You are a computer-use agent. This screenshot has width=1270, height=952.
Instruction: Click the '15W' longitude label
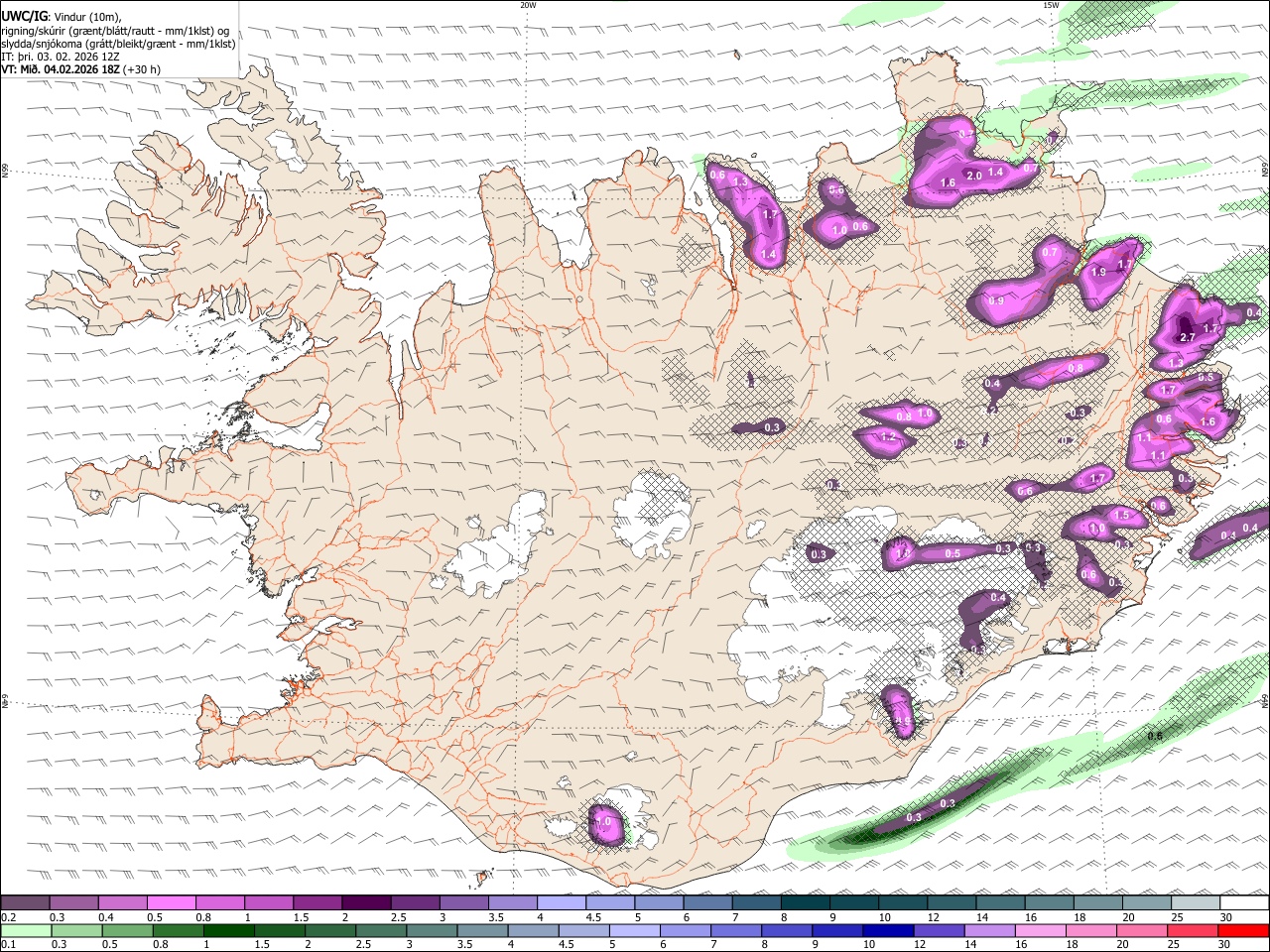(x=1051, y=5)
